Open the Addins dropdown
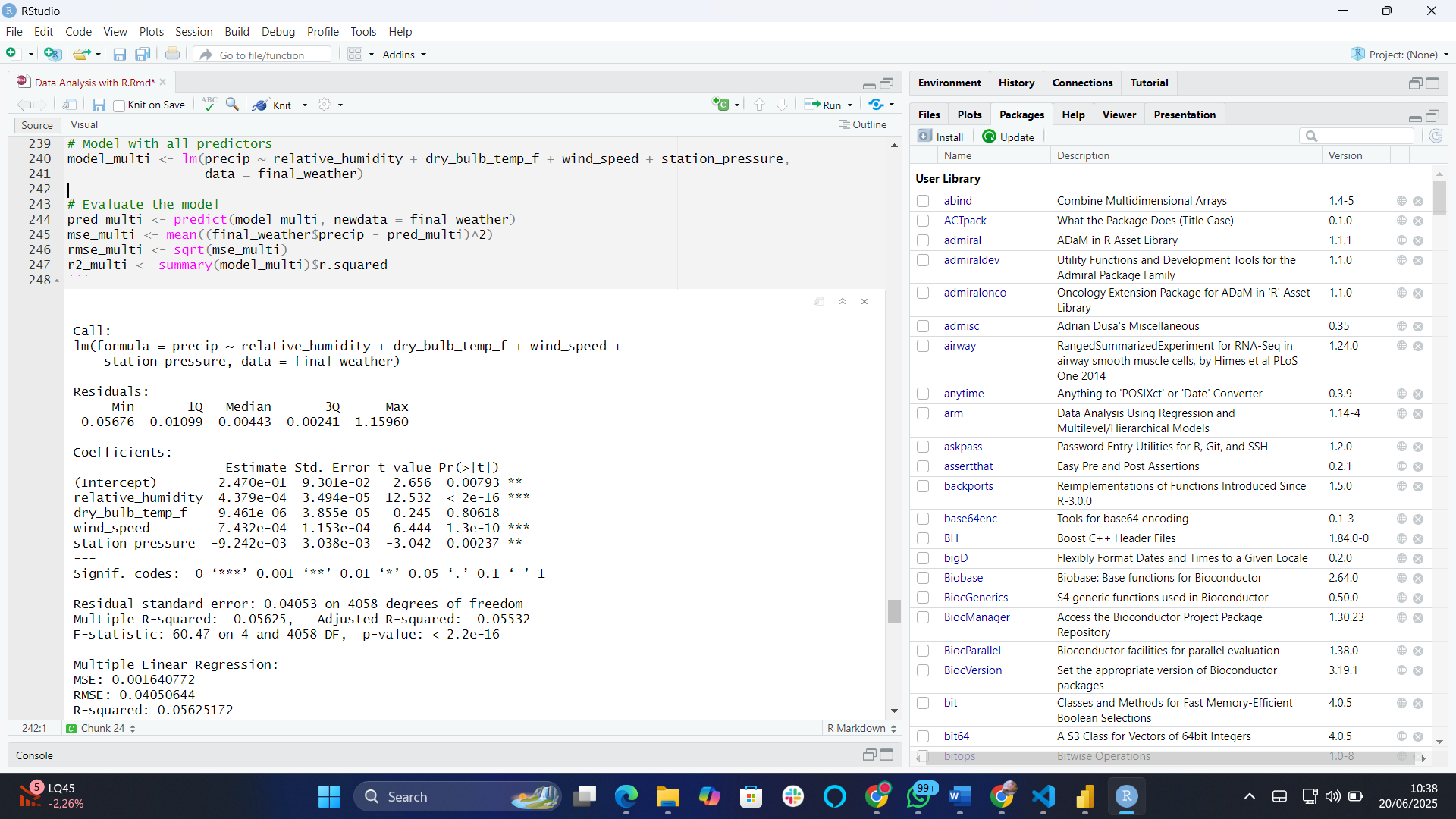This screenshot has height=819, width=1456. click(404, 55)
